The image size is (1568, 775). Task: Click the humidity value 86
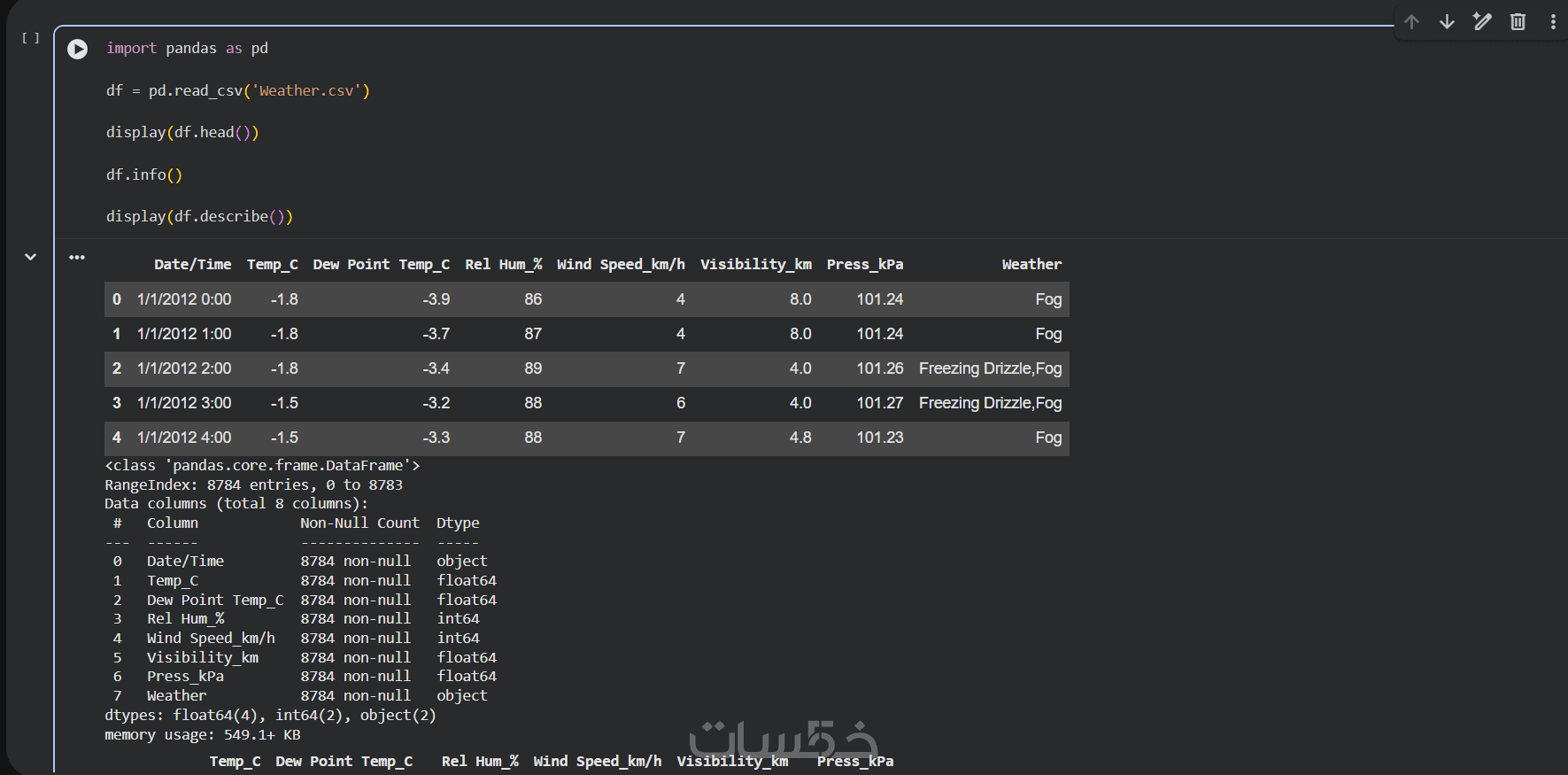533,299
